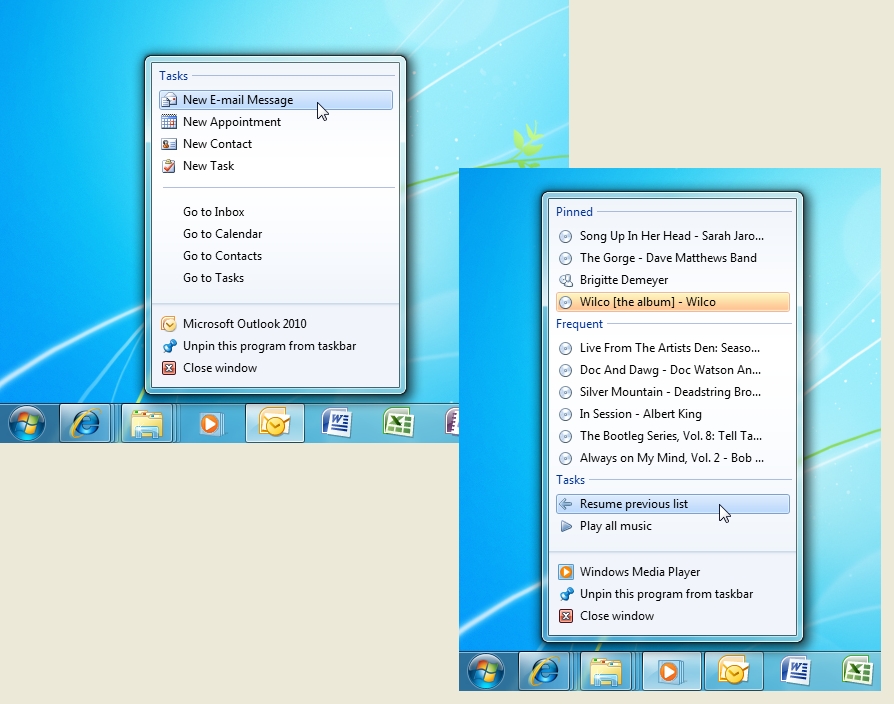Open Internet Explorer in the taskbar under the Outlook list
The width and height of the screenshot is (894, 704).
tap(85, 424)
